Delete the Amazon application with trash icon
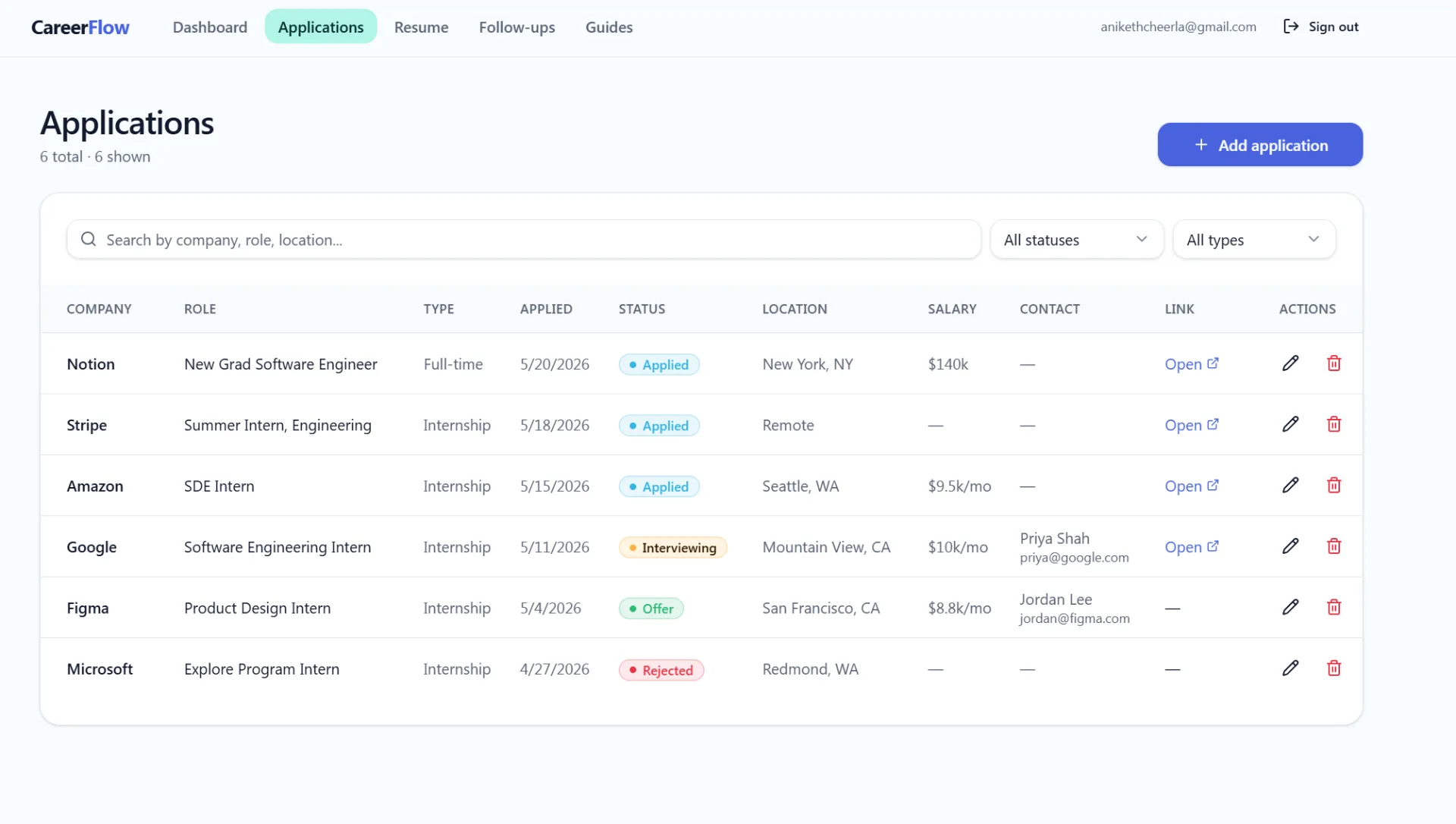 click(x=1334, y=485)
